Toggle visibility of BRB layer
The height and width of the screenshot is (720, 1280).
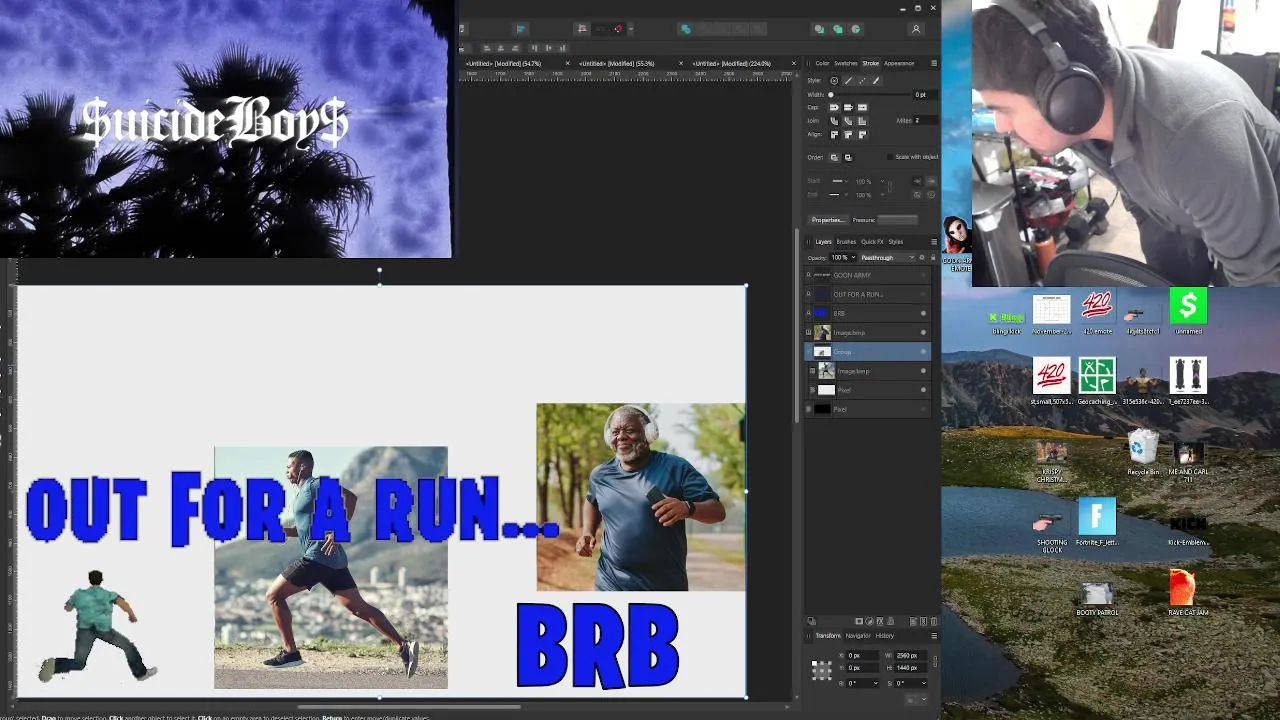923,313
